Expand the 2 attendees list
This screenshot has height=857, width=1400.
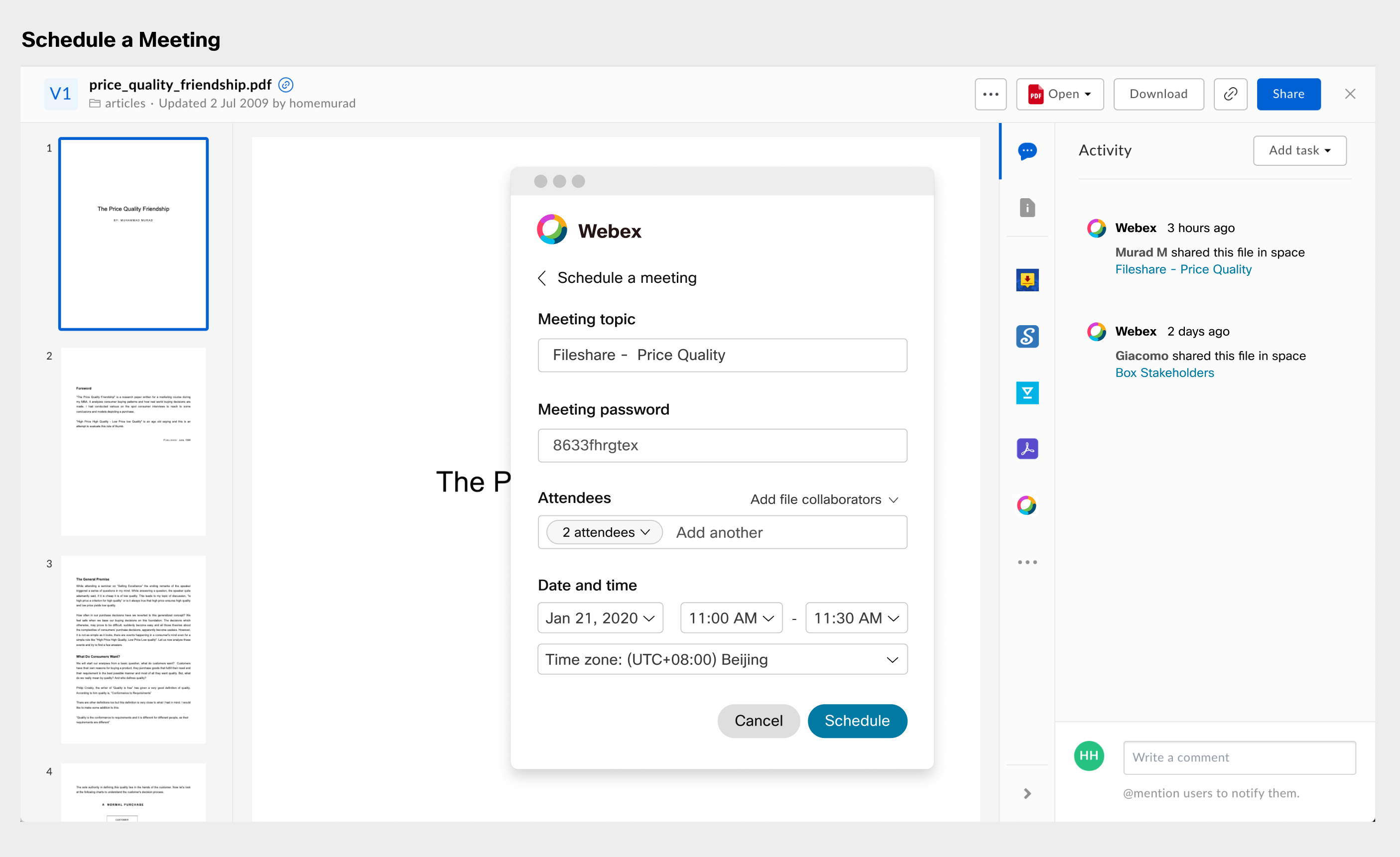point(605,532)
